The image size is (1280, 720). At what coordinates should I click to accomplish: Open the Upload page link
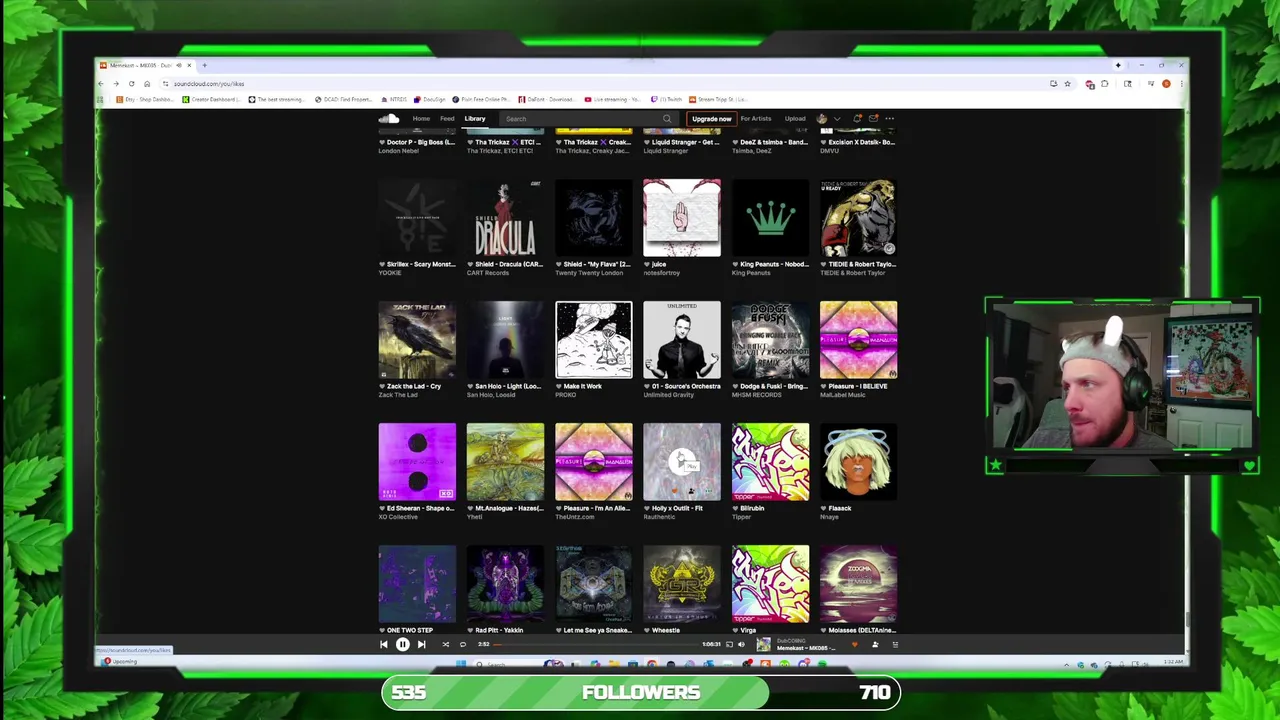(795, 119)
